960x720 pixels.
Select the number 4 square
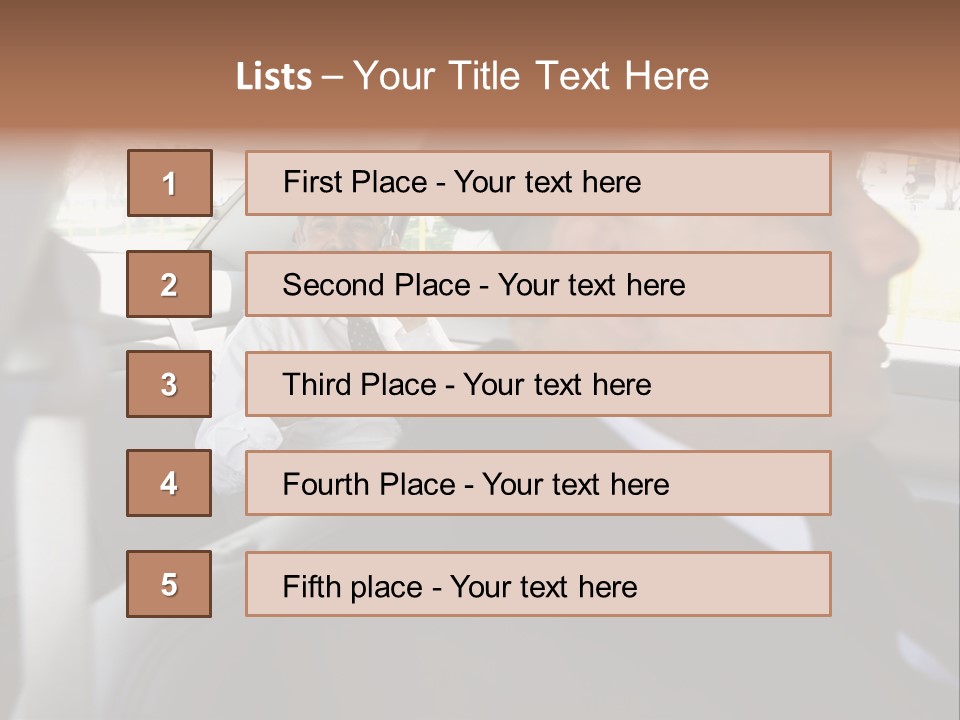169,483
